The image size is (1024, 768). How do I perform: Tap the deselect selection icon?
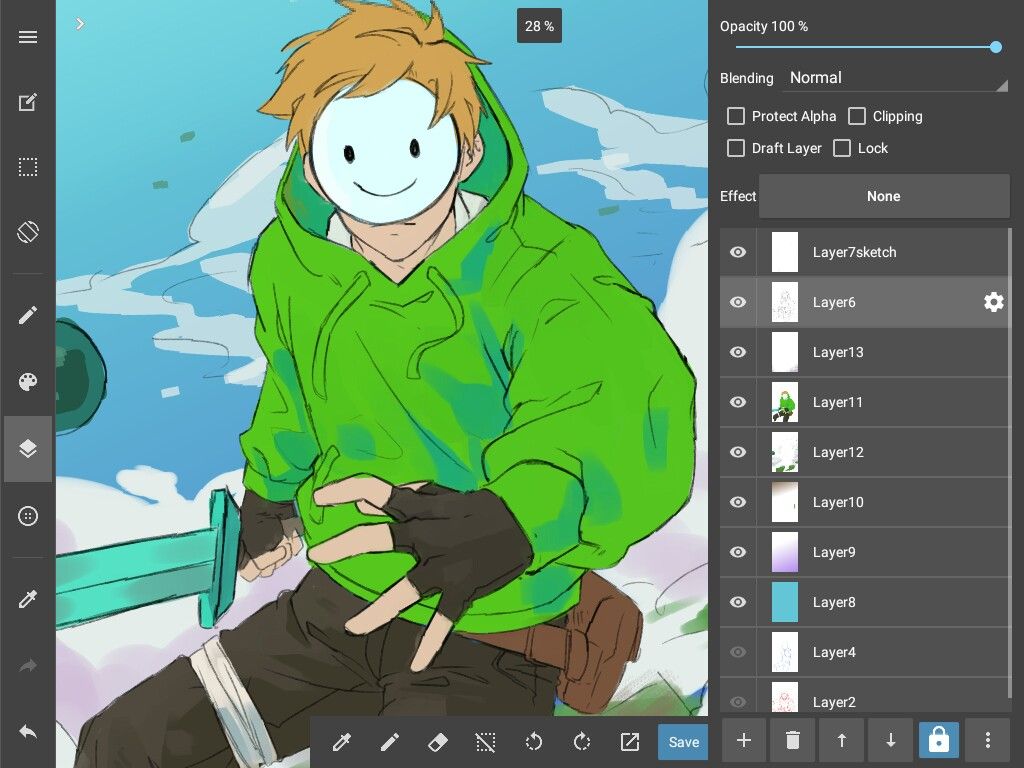click(485, 742)
